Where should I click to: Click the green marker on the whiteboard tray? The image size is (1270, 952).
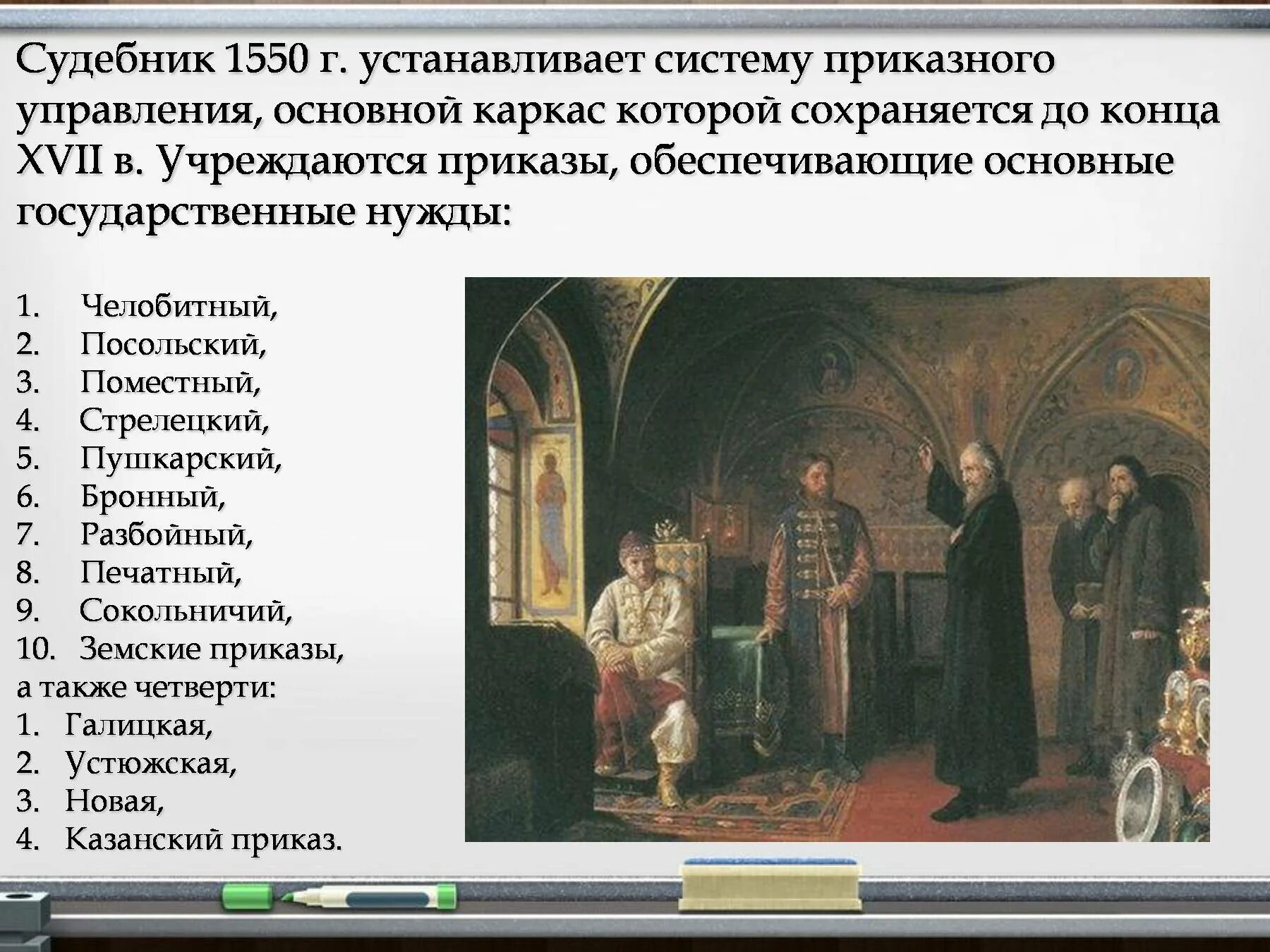coord(339,897)
